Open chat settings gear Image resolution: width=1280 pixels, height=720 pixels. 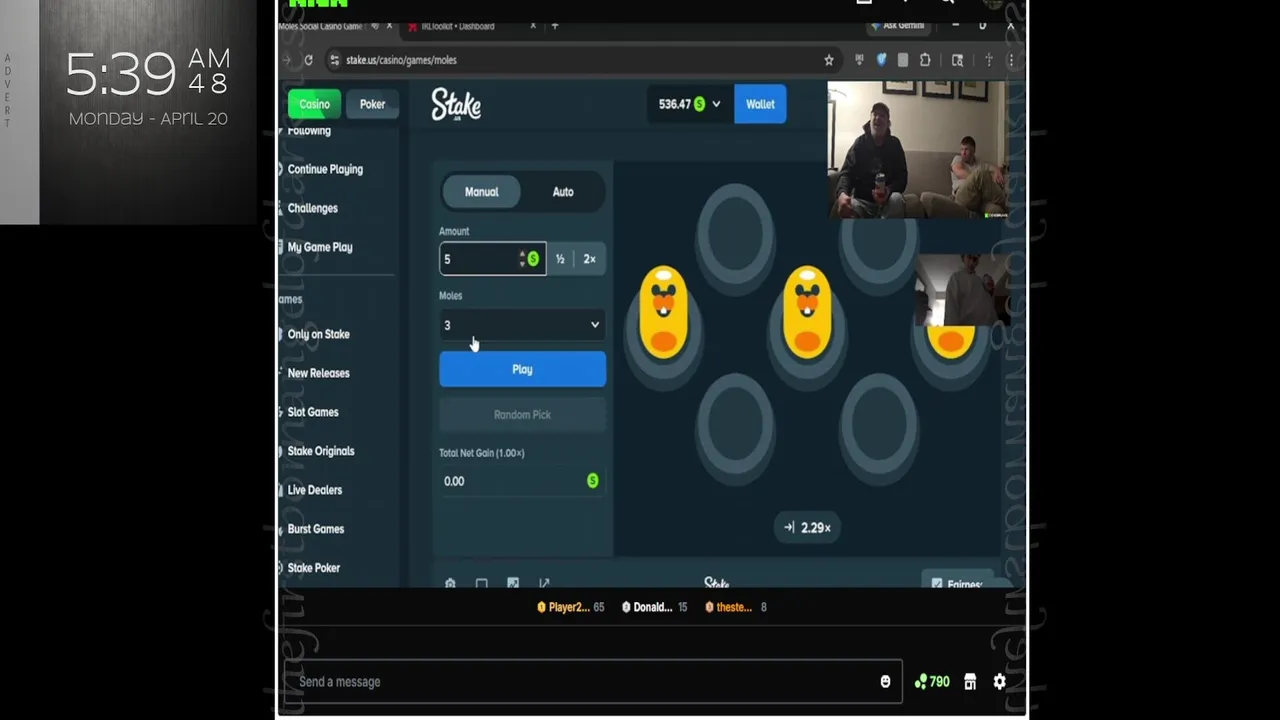click(x=999, y=682)
